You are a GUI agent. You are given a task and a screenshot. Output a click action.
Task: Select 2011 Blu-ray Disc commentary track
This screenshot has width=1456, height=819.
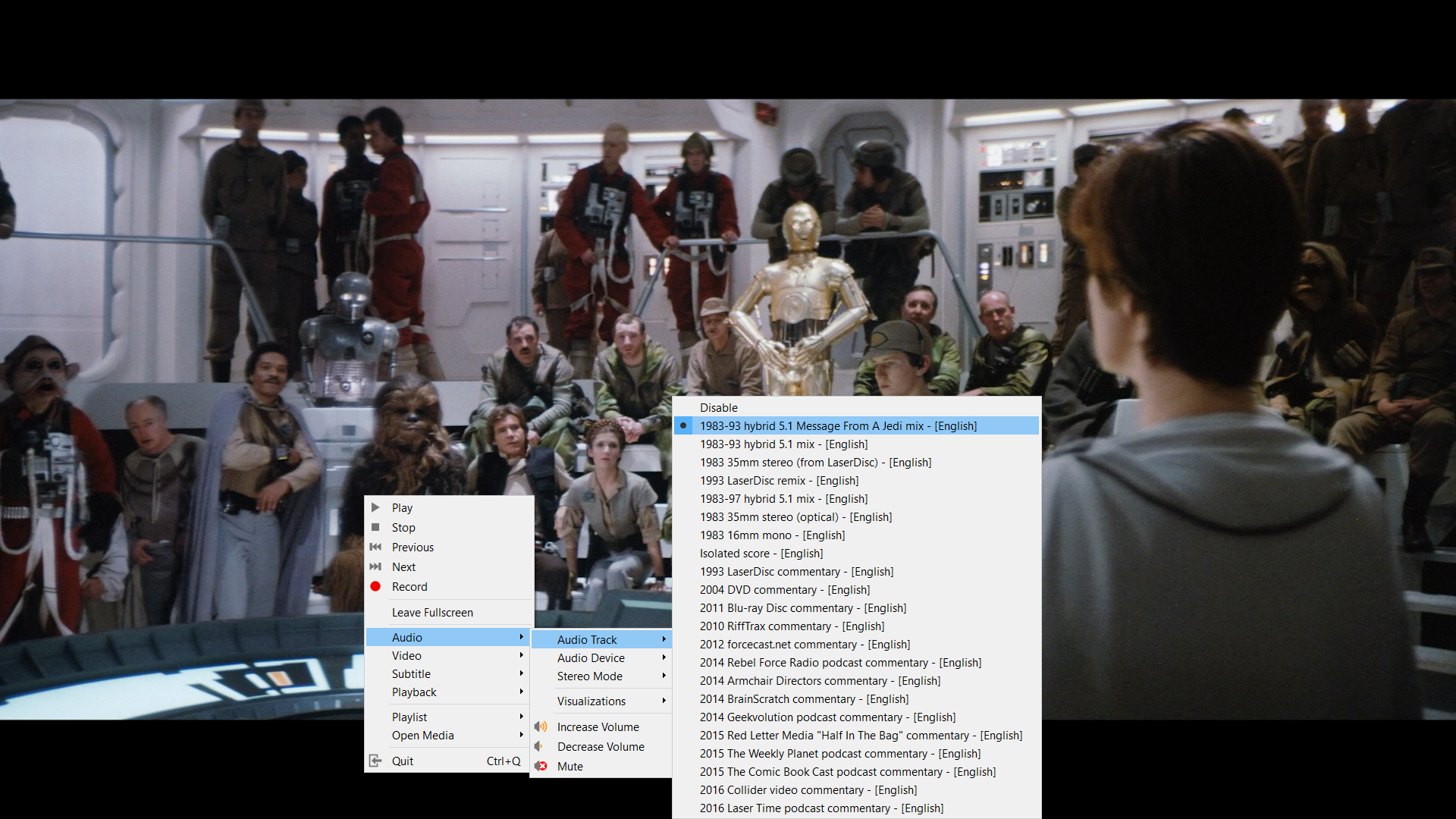point(856,607)
